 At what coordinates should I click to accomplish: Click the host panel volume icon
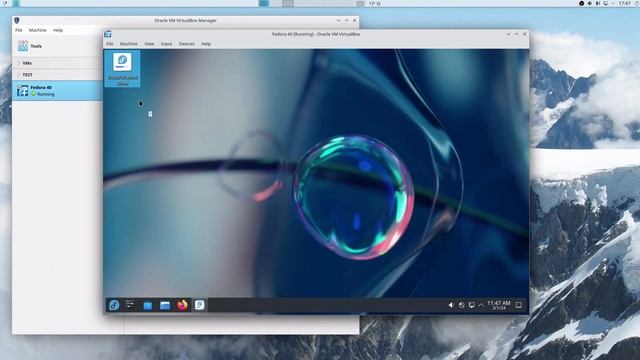[589, 3]
